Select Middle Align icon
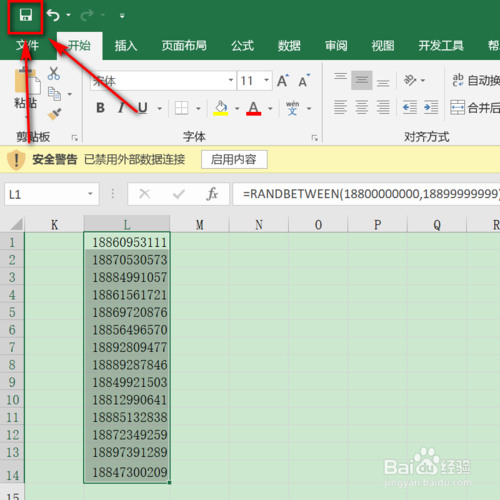This screenshot has width=500, height=500. point(362,80)
